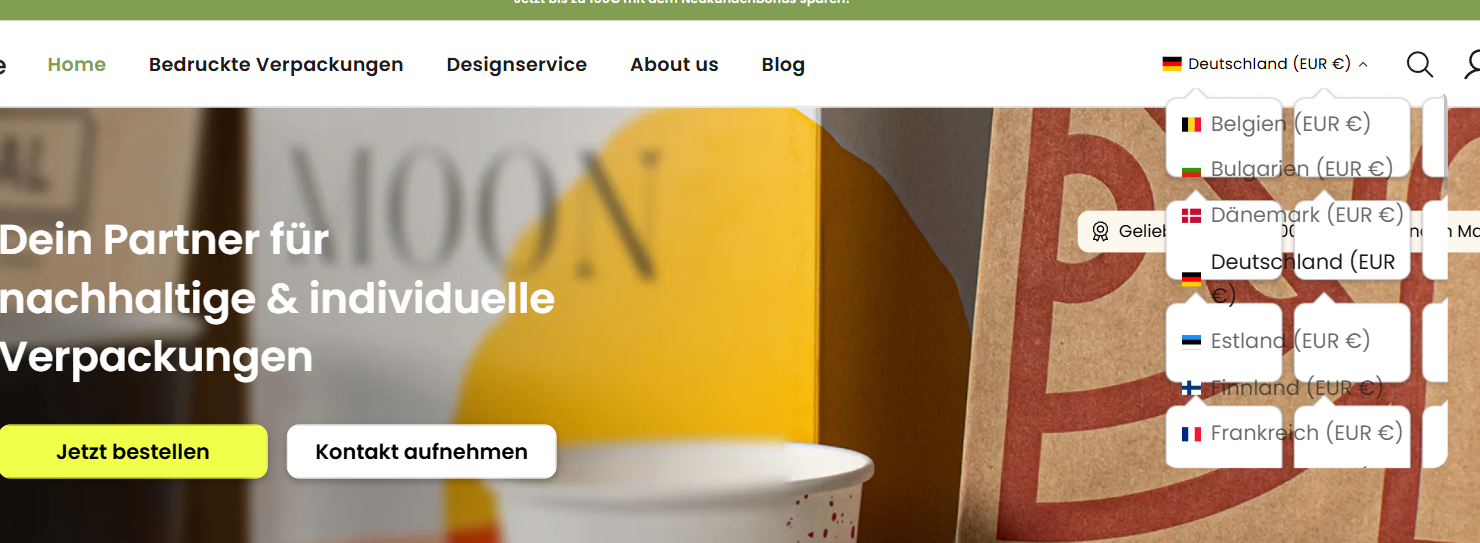Select Deutschland (EUR €) in the list
1480x543 pixels.
pyautogui.click(x=1288, y=278)
